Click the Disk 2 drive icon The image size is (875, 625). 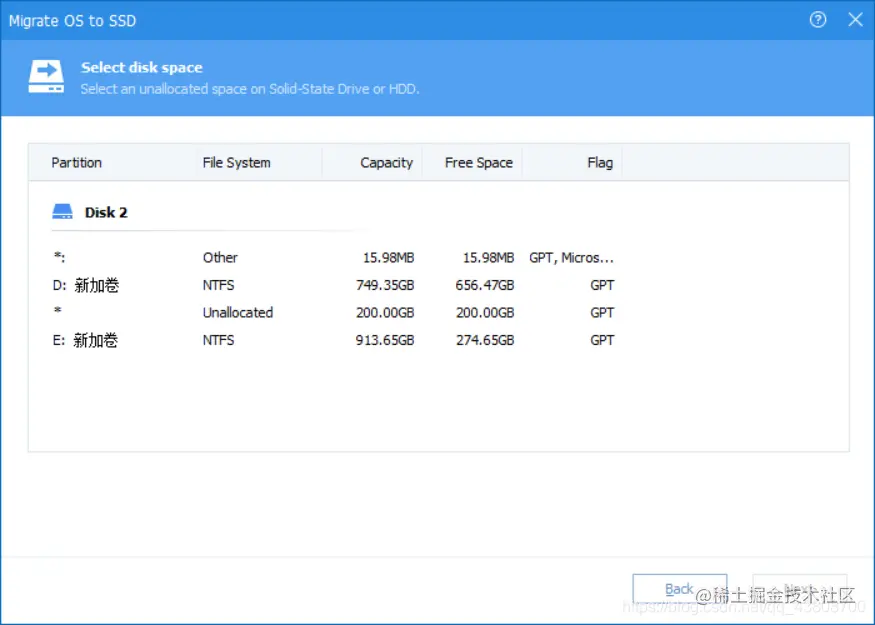click(62, 211)
